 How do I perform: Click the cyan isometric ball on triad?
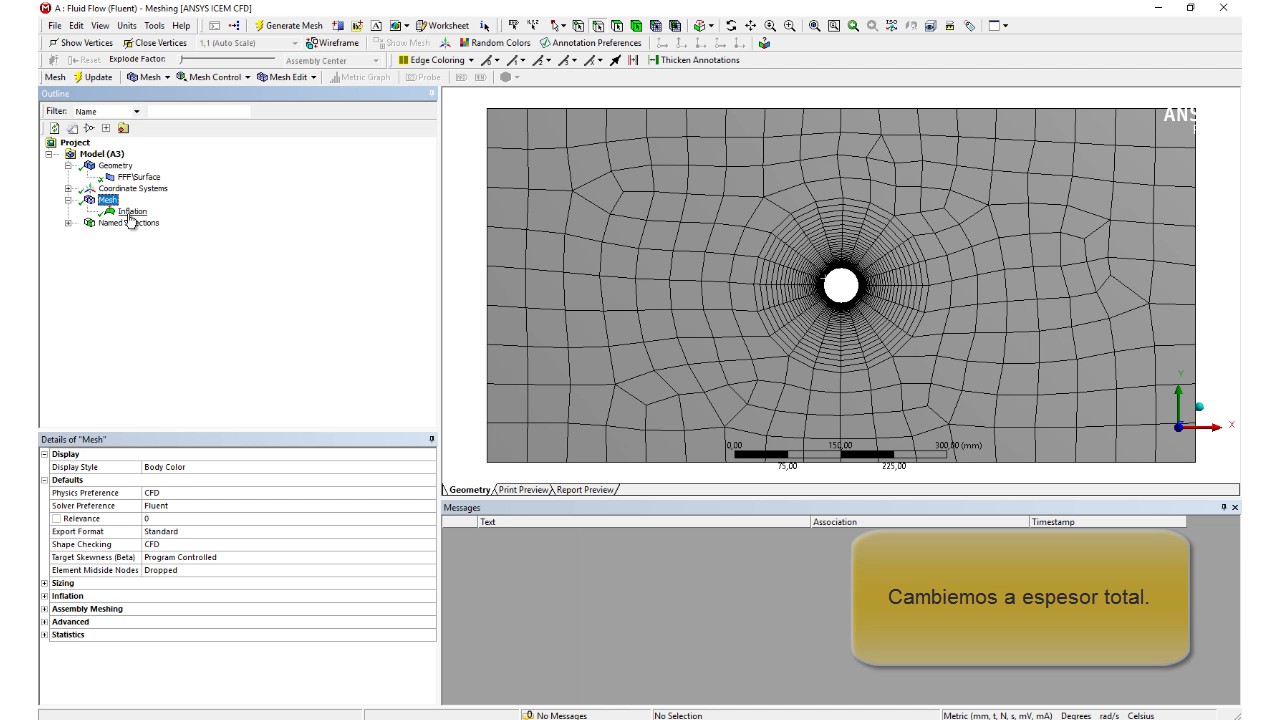pyautogui.click(x=1199, y=406)
